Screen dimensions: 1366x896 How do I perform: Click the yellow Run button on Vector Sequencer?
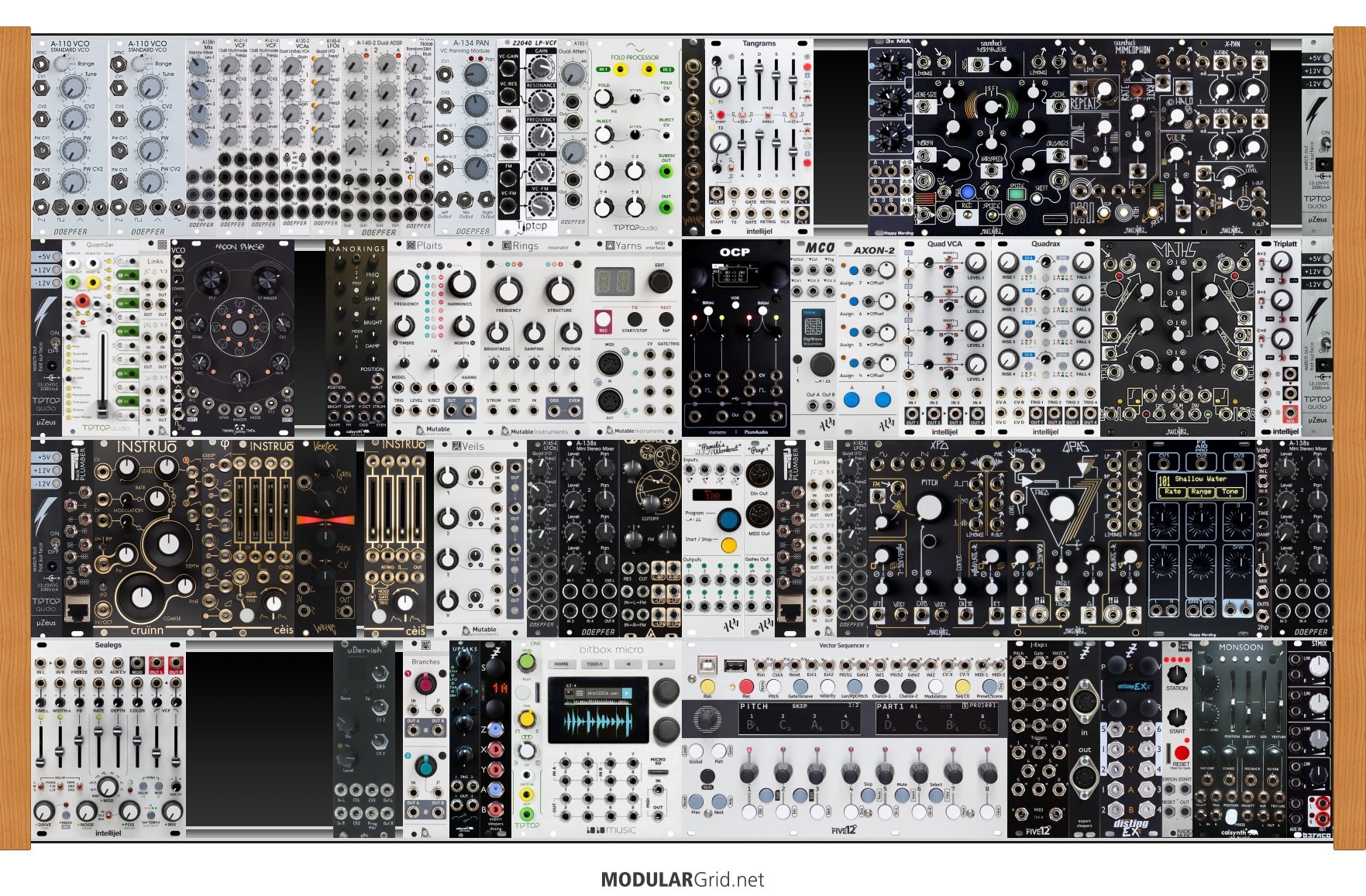click(707, 687)
